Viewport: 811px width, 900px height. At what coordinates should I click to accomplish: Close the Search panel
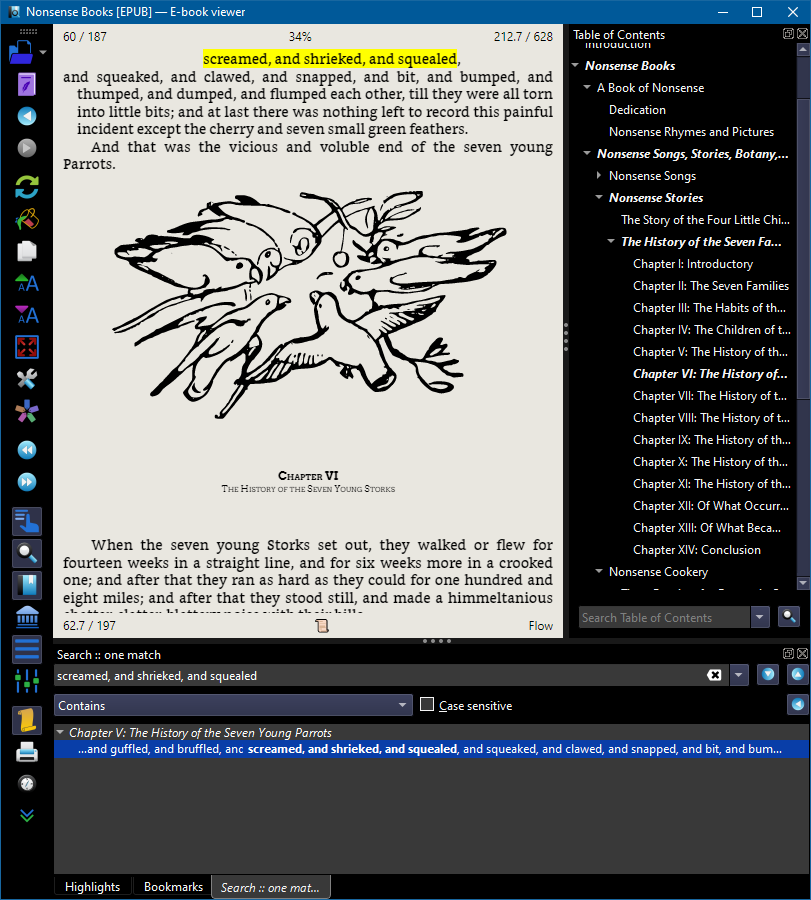[802, 654]
